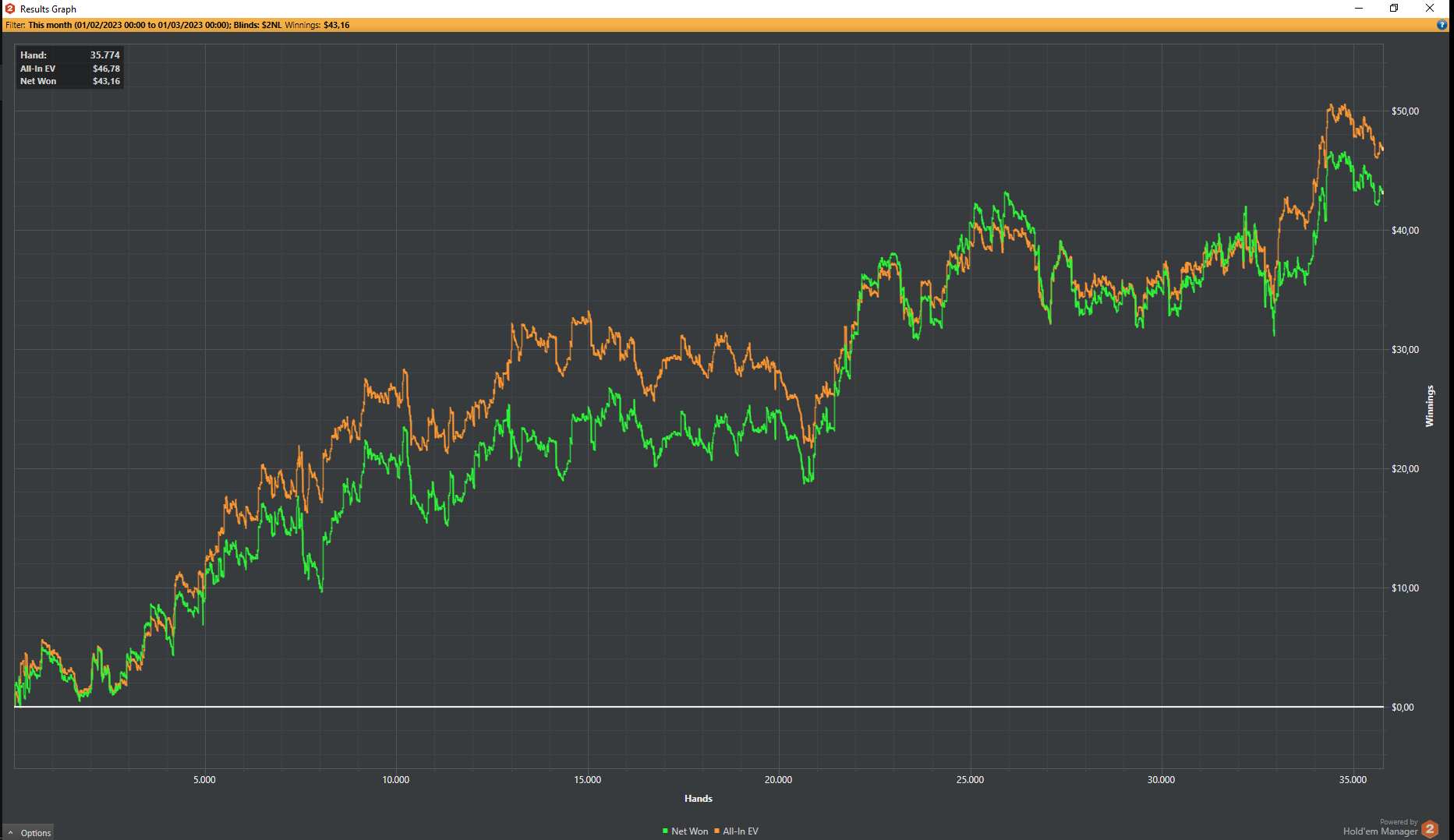Screen dimensions: 1454x840
Task: Click the $40,00 winnings axis label
Action: pos(1406,231)
